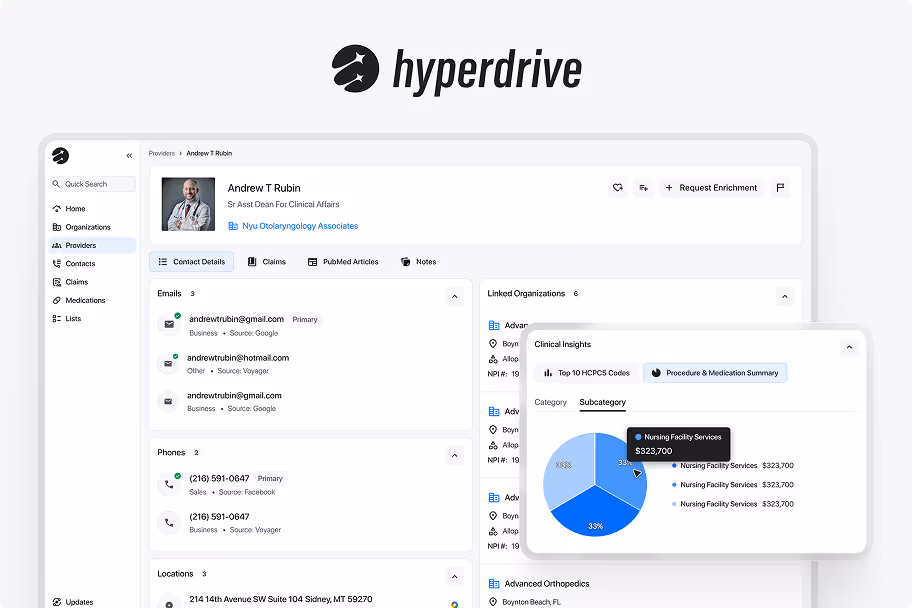Click the primary gmail email icon
Viewport: 912px width, 608px height.
pos(169,324)
